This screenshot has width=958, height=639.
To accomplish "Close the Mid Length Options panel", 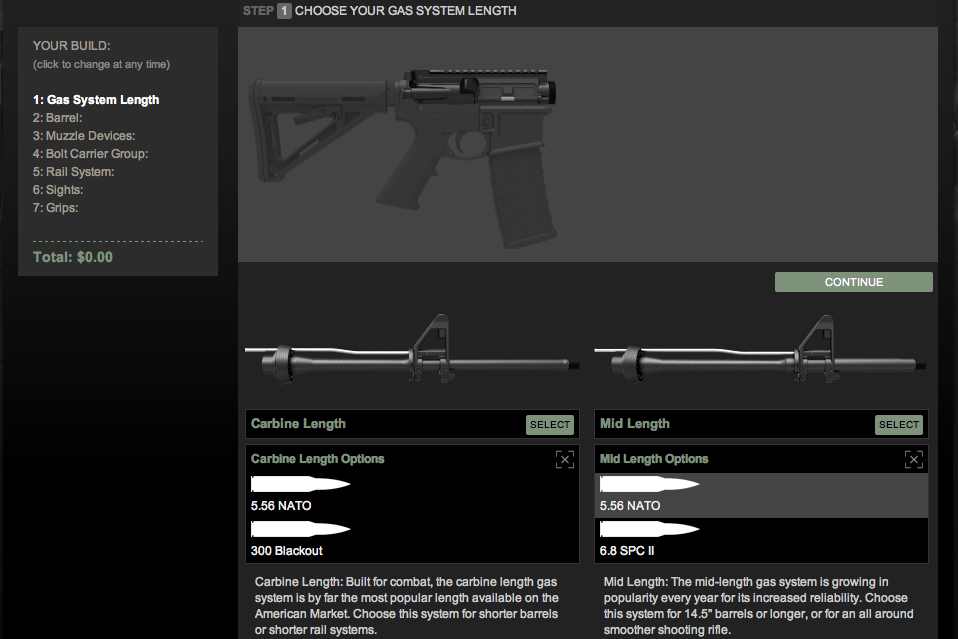I will [913, 459].
